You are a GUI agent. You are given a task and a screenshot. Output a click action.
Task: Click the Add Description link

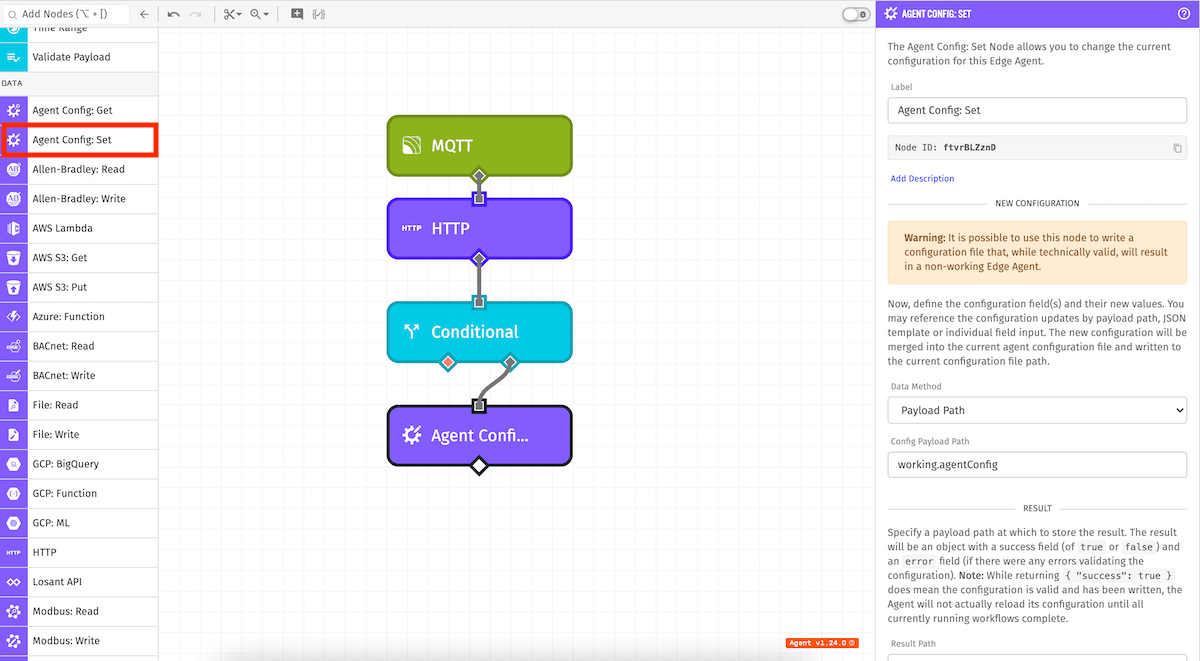922,179
